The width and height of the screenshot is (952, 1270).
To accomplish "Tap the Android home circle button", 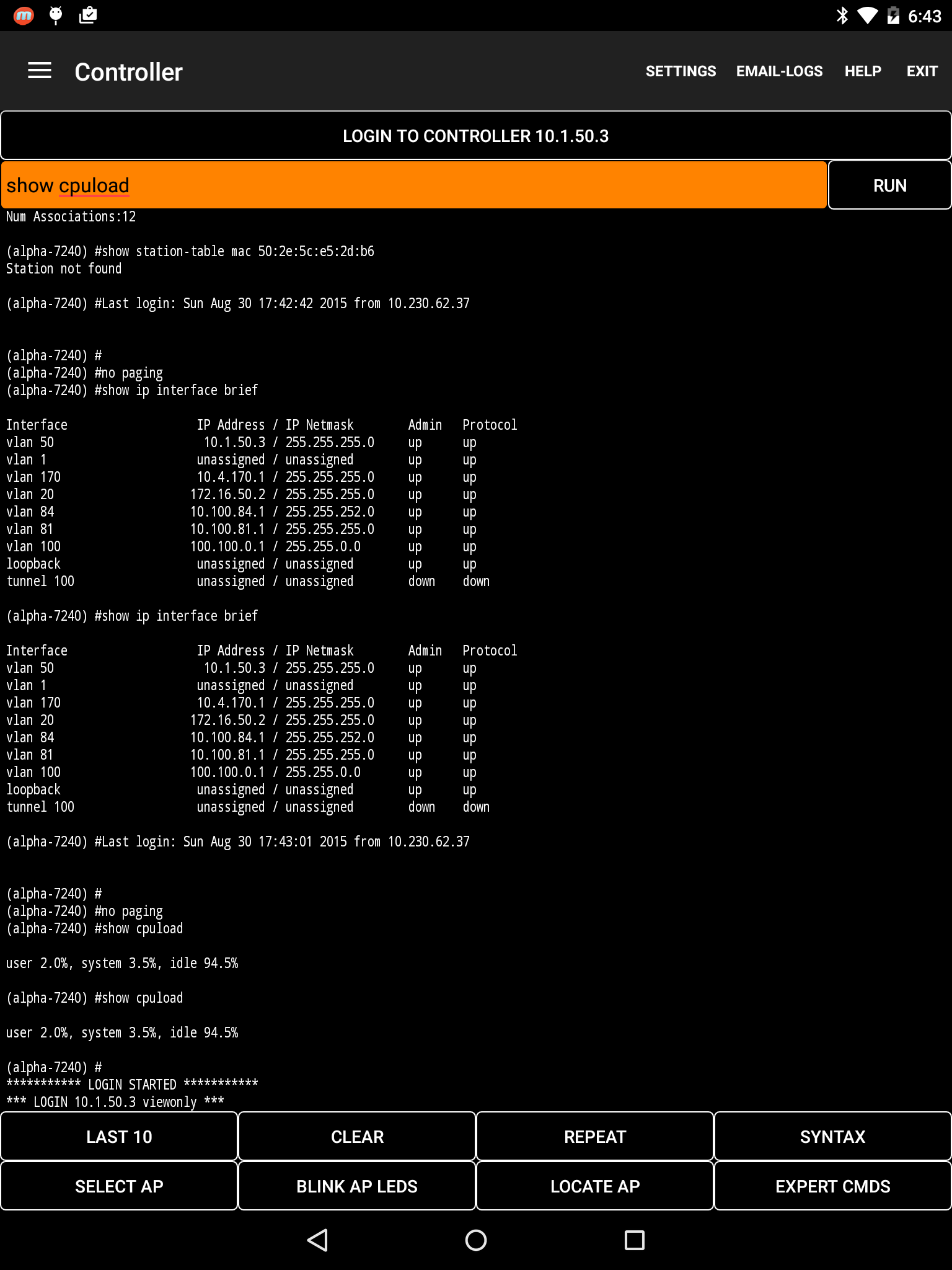I will [x=476, y=1240].
